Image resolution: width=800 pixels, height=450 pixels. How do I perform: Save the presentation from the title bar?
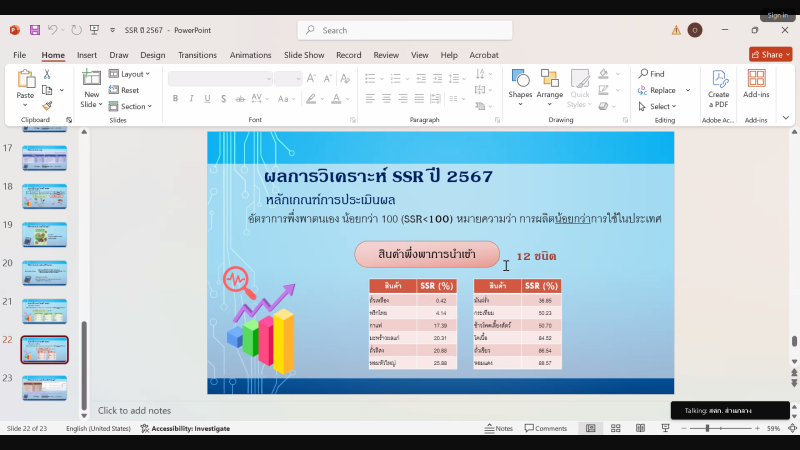35,30
